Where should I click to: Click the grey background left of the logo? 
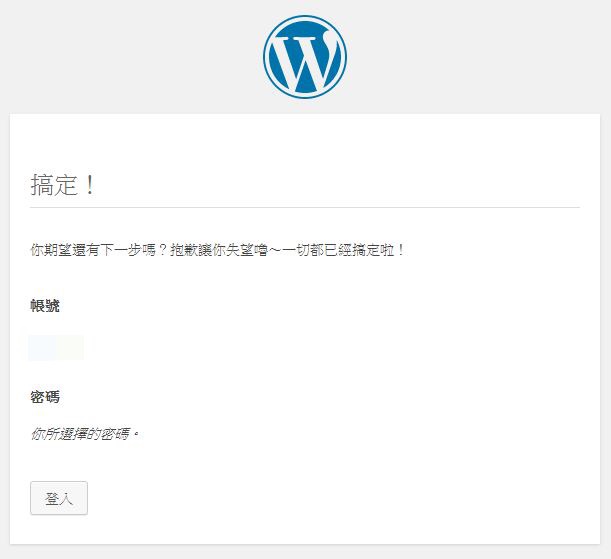tap(129, 57)
